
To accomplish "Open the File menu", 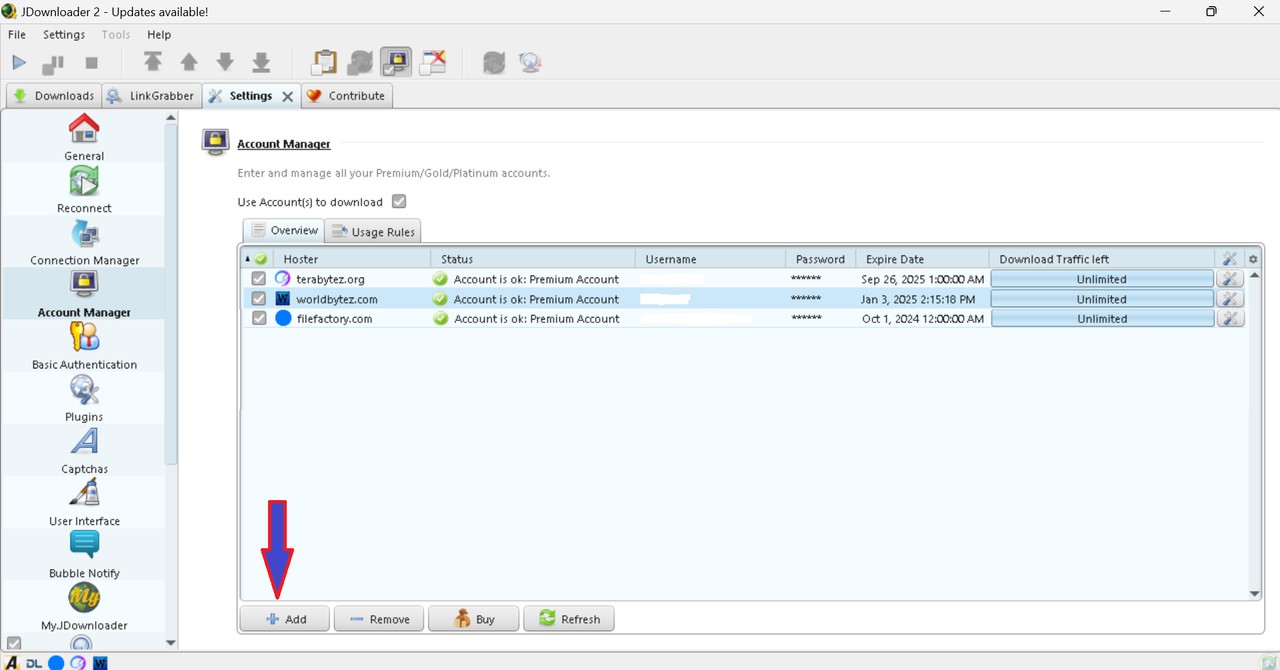I will point(17,34).
